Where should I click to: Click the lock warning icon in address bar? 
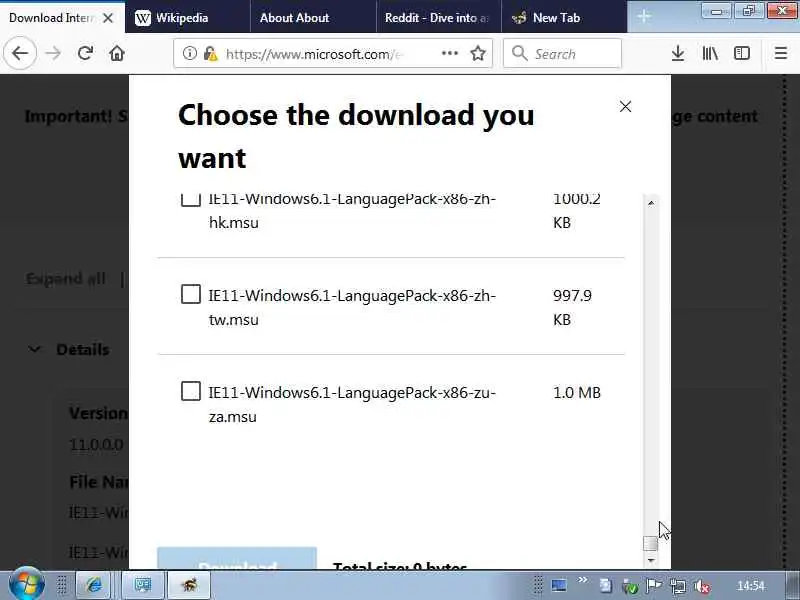[x=210, y=53]
